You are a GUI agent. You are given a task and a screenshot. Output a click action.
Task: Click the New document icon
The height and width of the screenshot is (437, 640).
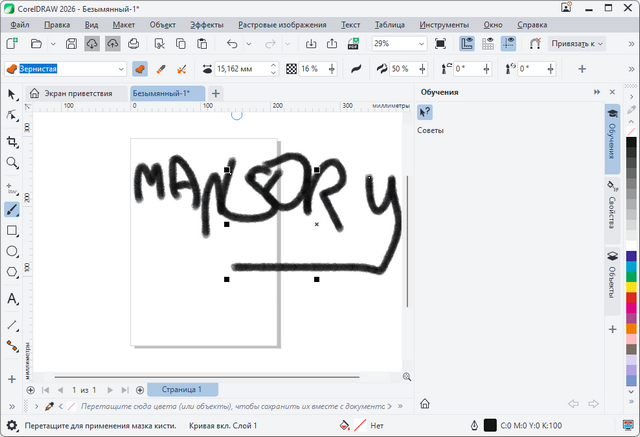point(12,44)
